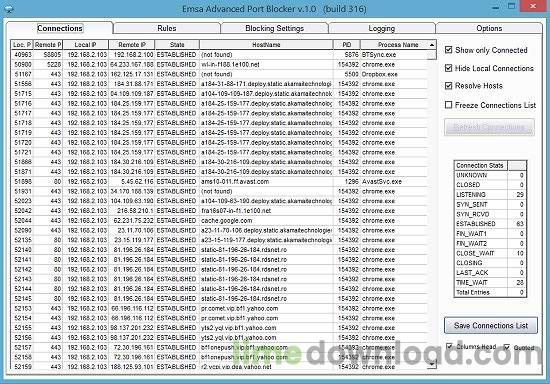The width and height of the screenshot is (550, 384).
Task: Select local port 40963 cell
Action: tap(22, 55)
